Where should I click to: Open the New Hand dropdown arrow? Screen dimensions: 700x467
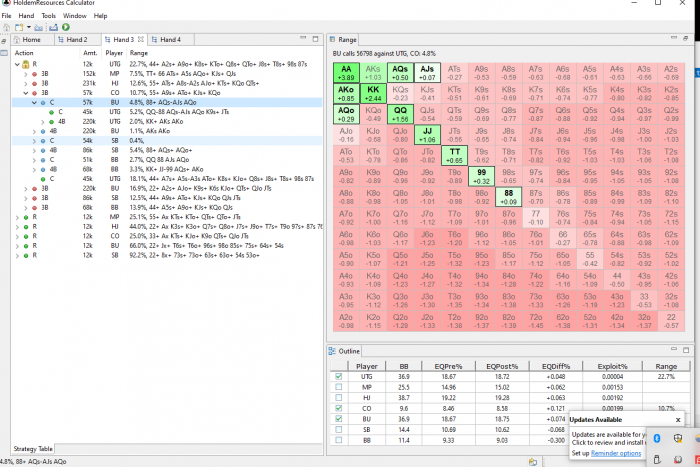pyautogui.click(x=29, y=28)
